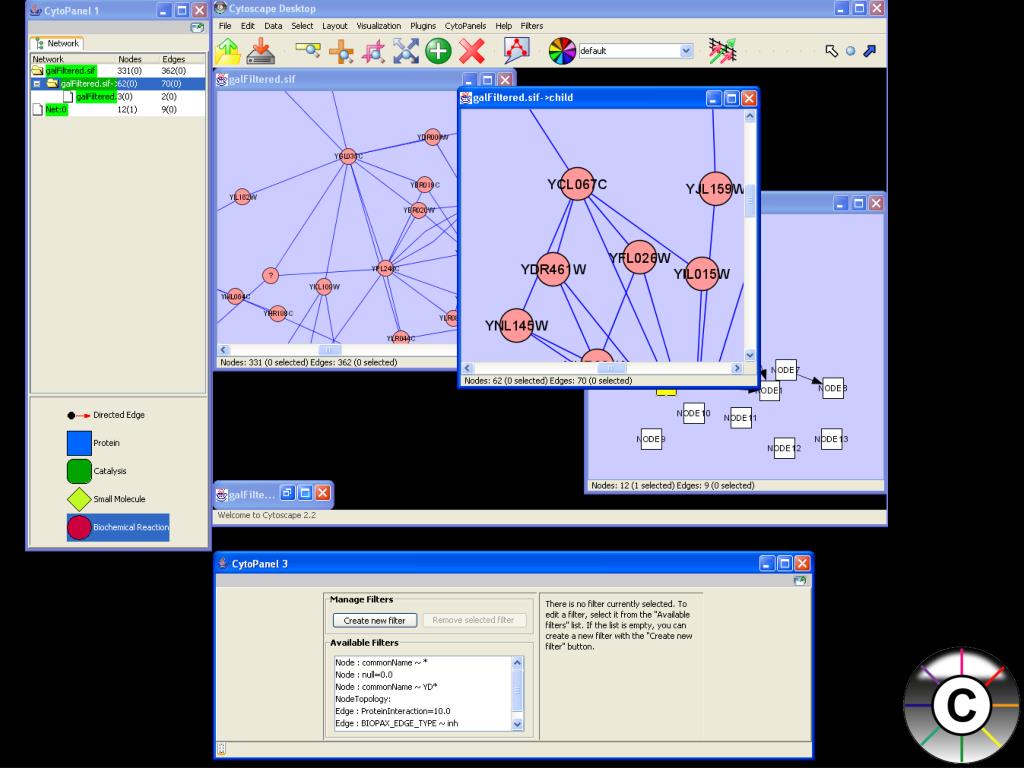Click the Directed Edge palette icon
This screenshot has height=768, width=1024.
[x=78, y=415]
